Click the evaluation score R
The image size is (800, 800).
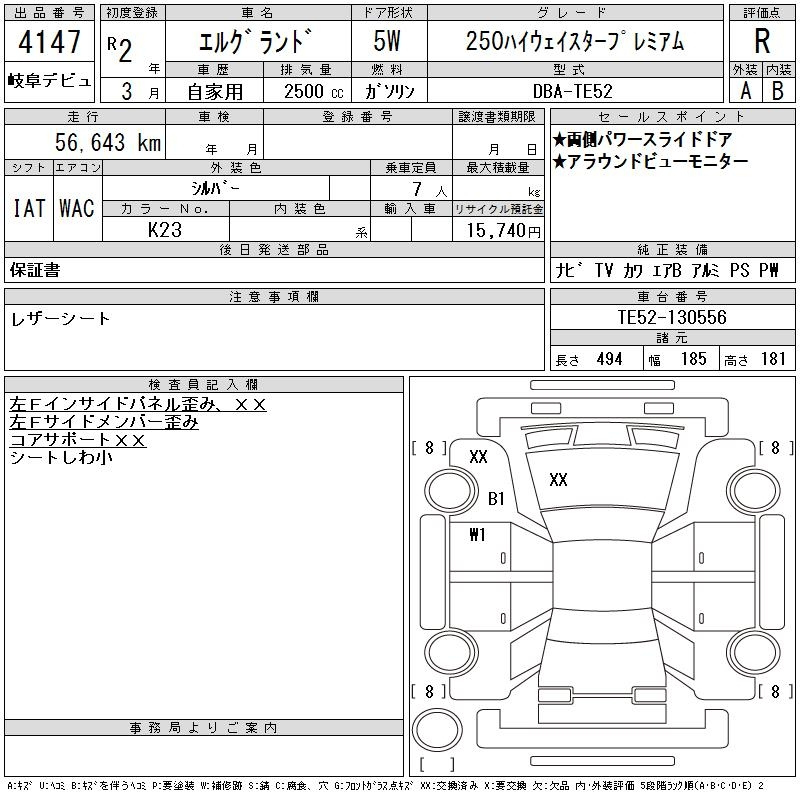762,41
